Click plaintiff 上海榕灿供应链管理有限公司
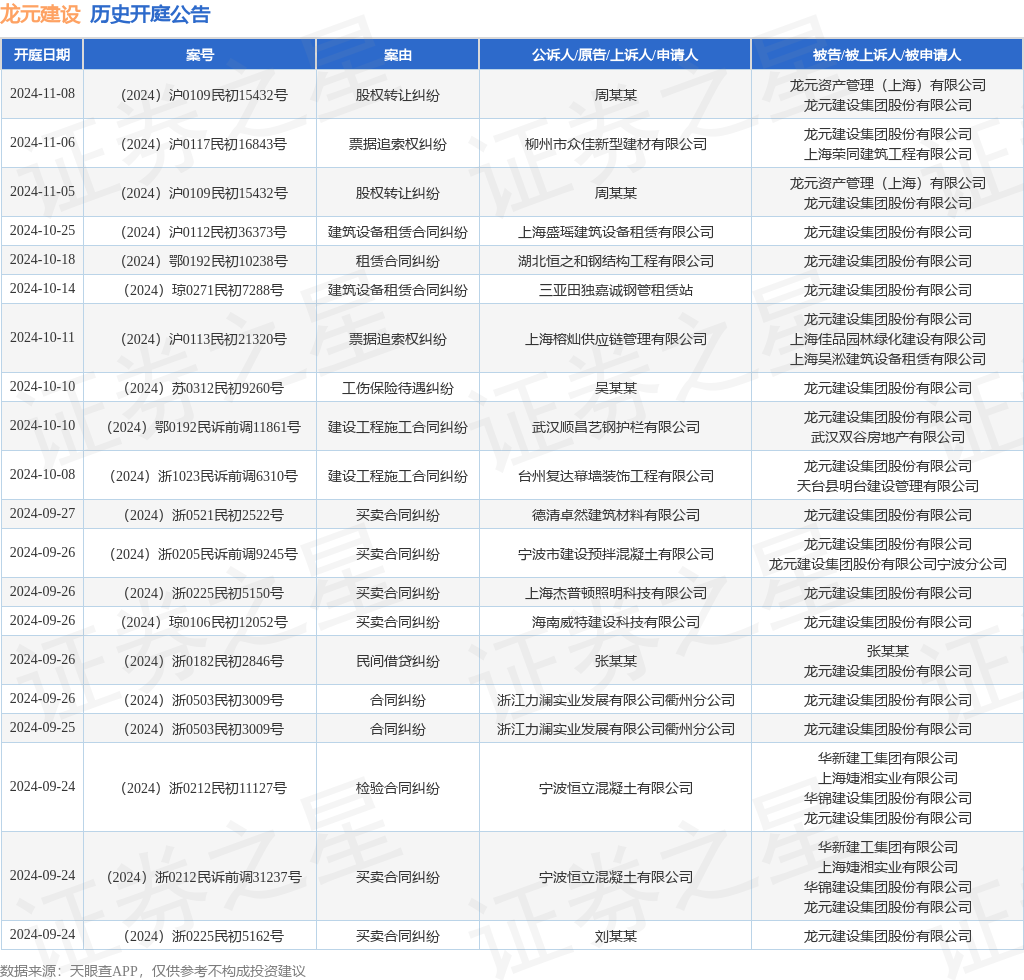The image size is (1024, 980). pos(616,340)
